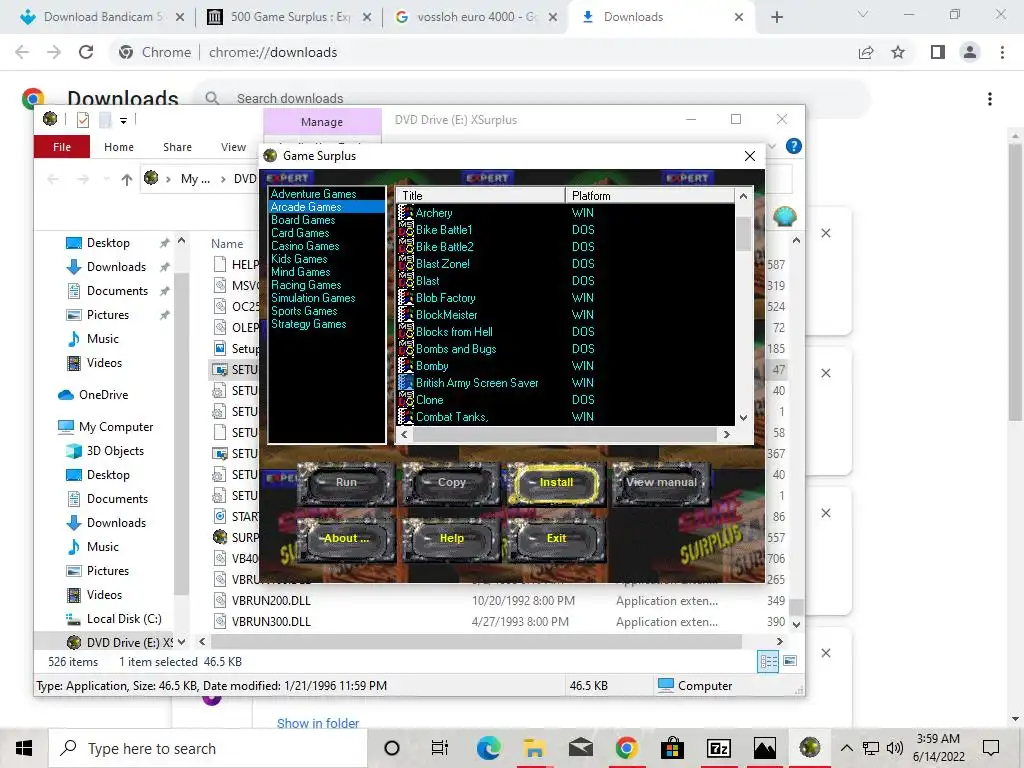Click the British Army Screen Saver icon

[406, 383]
